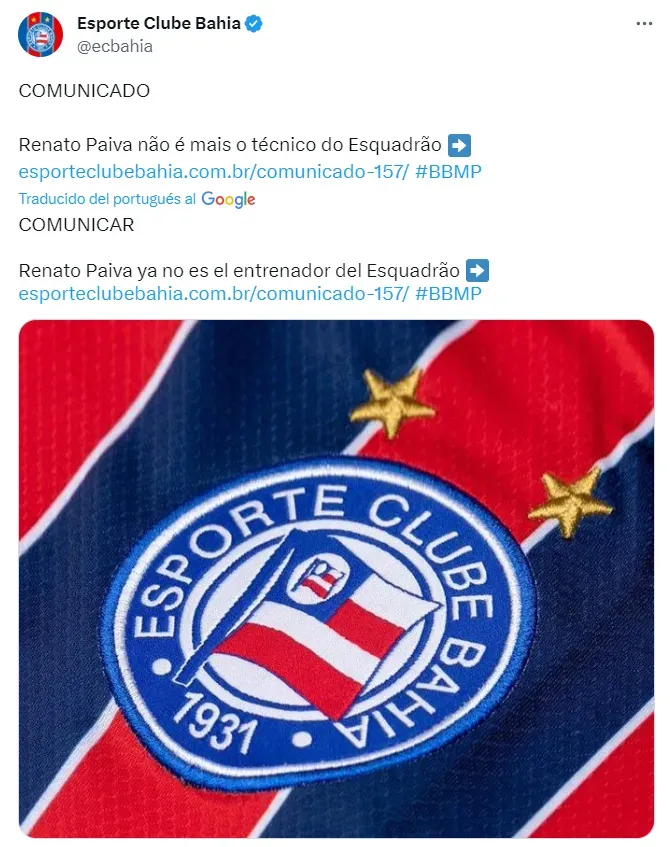670x847 pixels.
Task: Click the Google logo in translation notice
Action: [228, 199]
